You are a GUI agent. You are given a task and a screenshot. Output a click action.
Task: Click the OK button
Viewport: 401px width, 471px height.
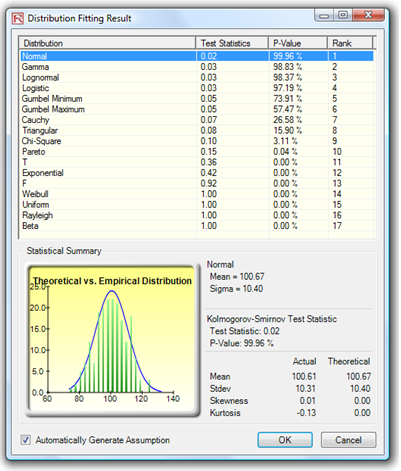pyautogui.click(x=285, y=440)
